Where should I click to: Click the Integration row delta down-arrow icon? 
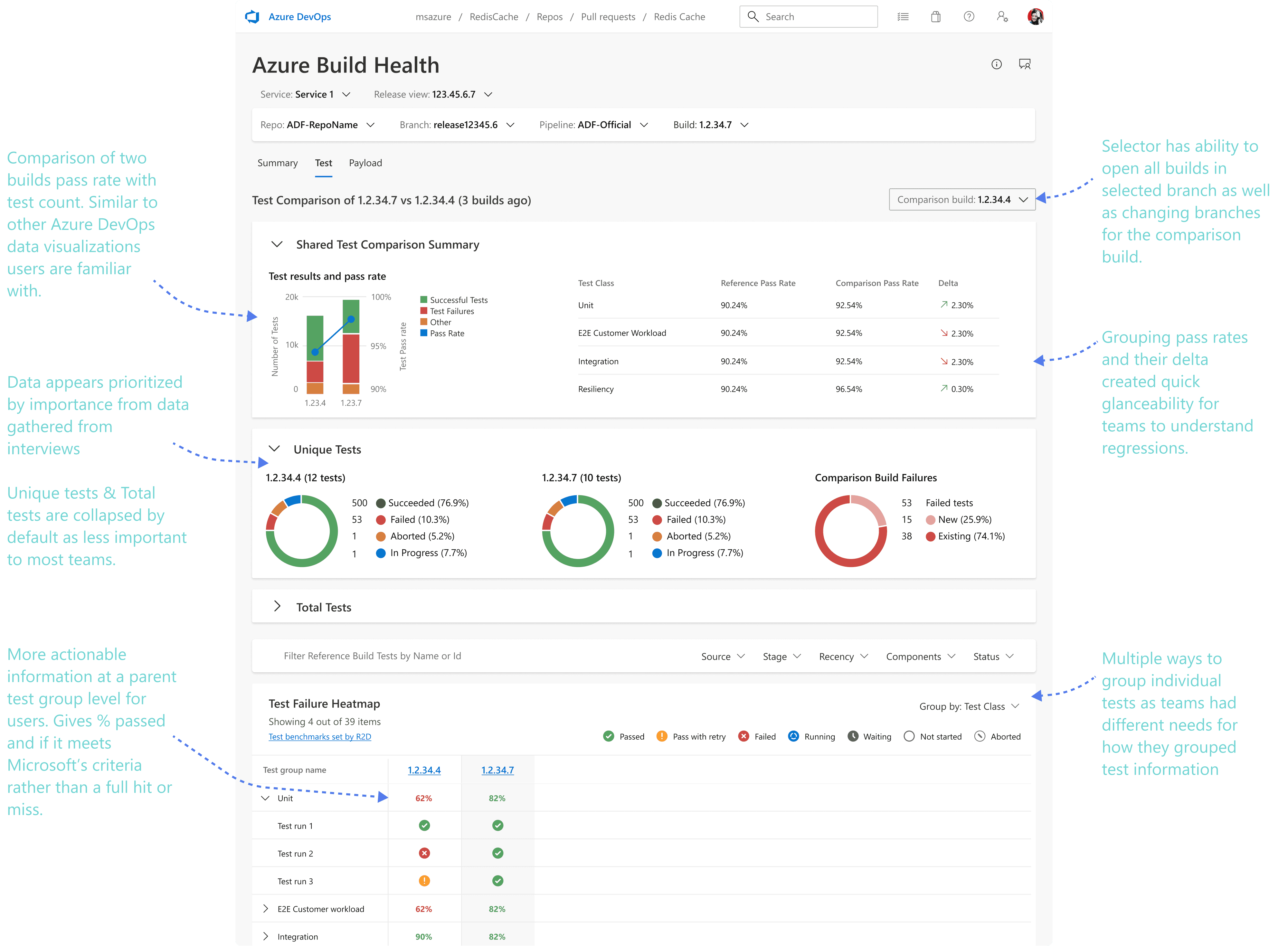click(x=944, y=361)
